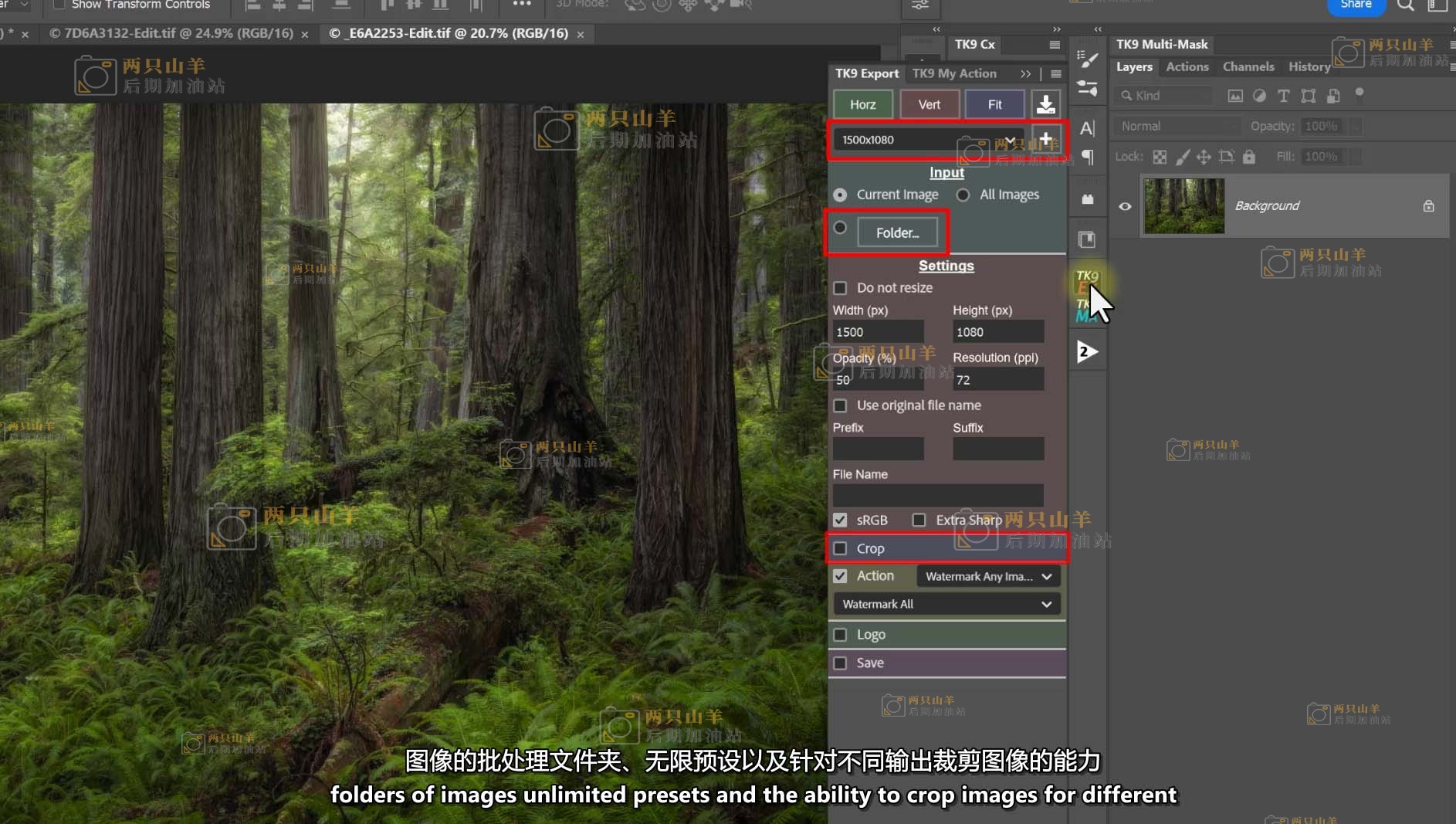The height and width of the screenshot is (824, 1456).
Task: Open the History tab
Action: point(1309,66)
